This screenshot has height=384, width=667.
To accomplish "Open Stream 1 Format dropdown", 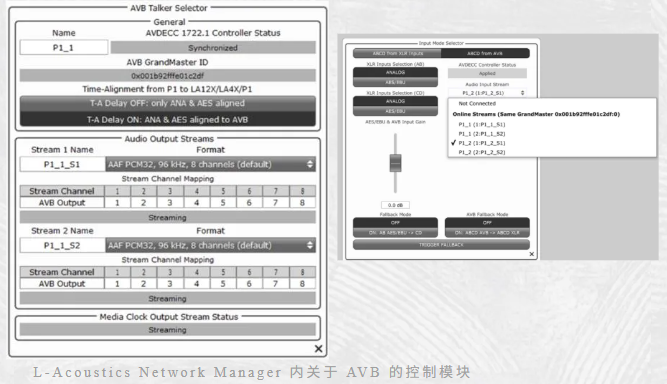I will pos(211,164).
